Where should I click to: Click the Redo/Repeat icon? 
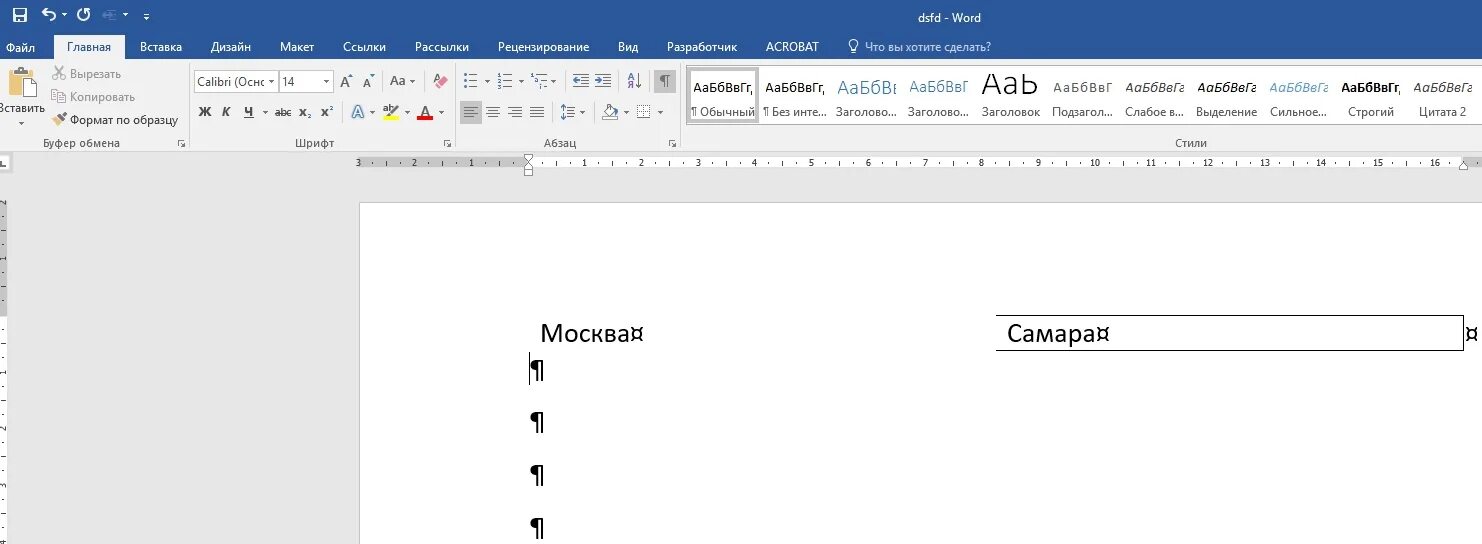(83, 16)
